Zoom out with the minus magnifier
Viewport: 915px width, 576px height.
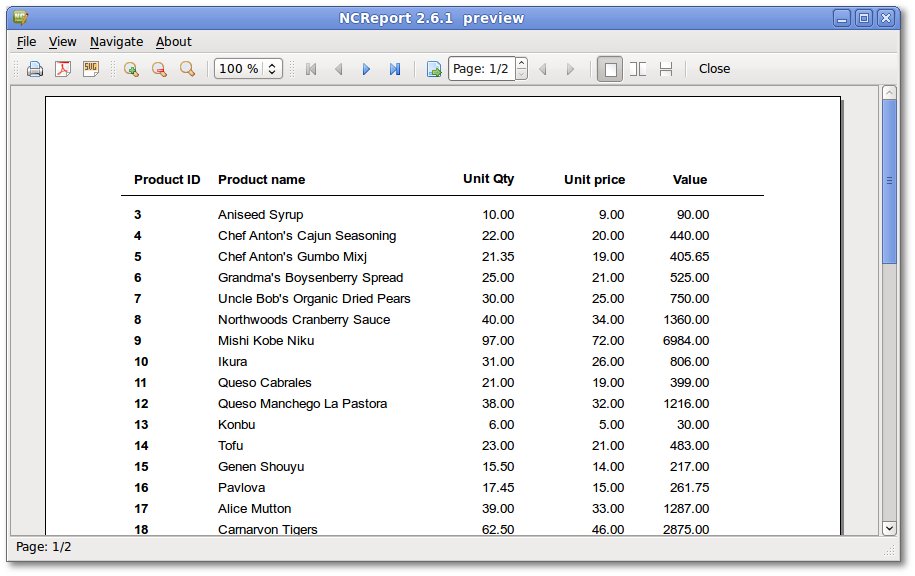pos(159,69)
